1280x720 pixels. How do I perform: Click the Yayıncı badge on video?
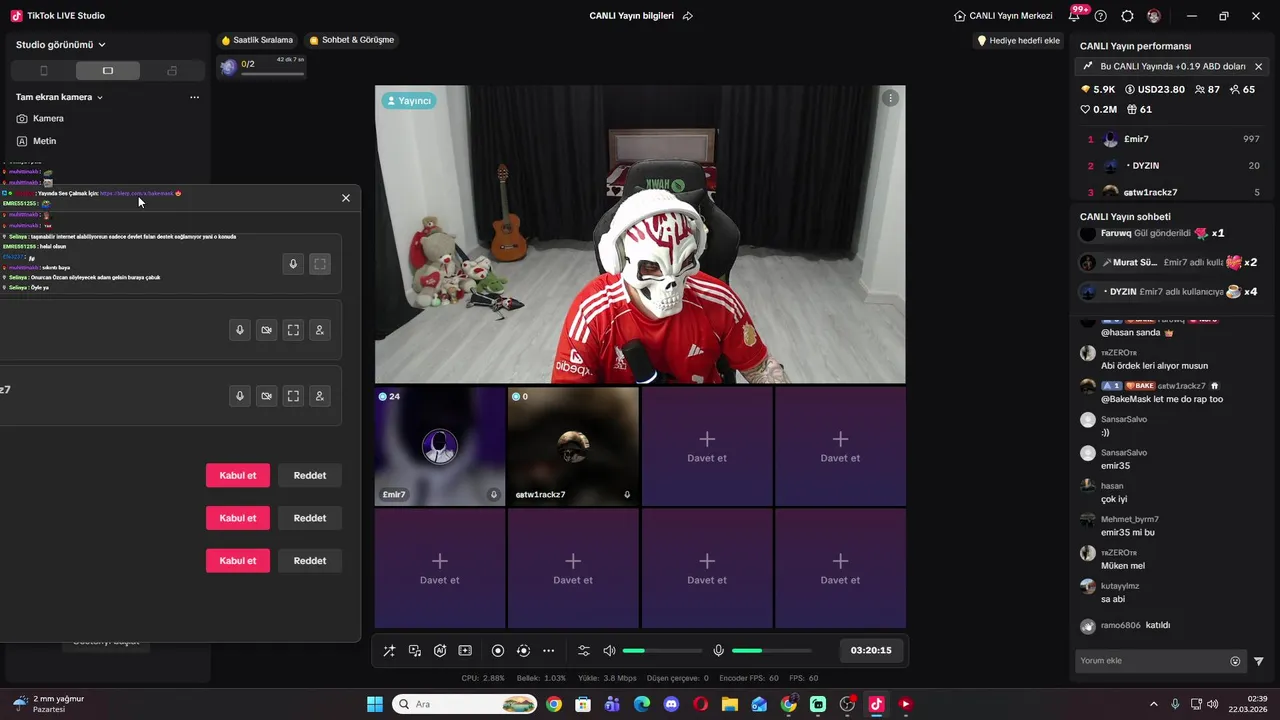coord(408,101)
